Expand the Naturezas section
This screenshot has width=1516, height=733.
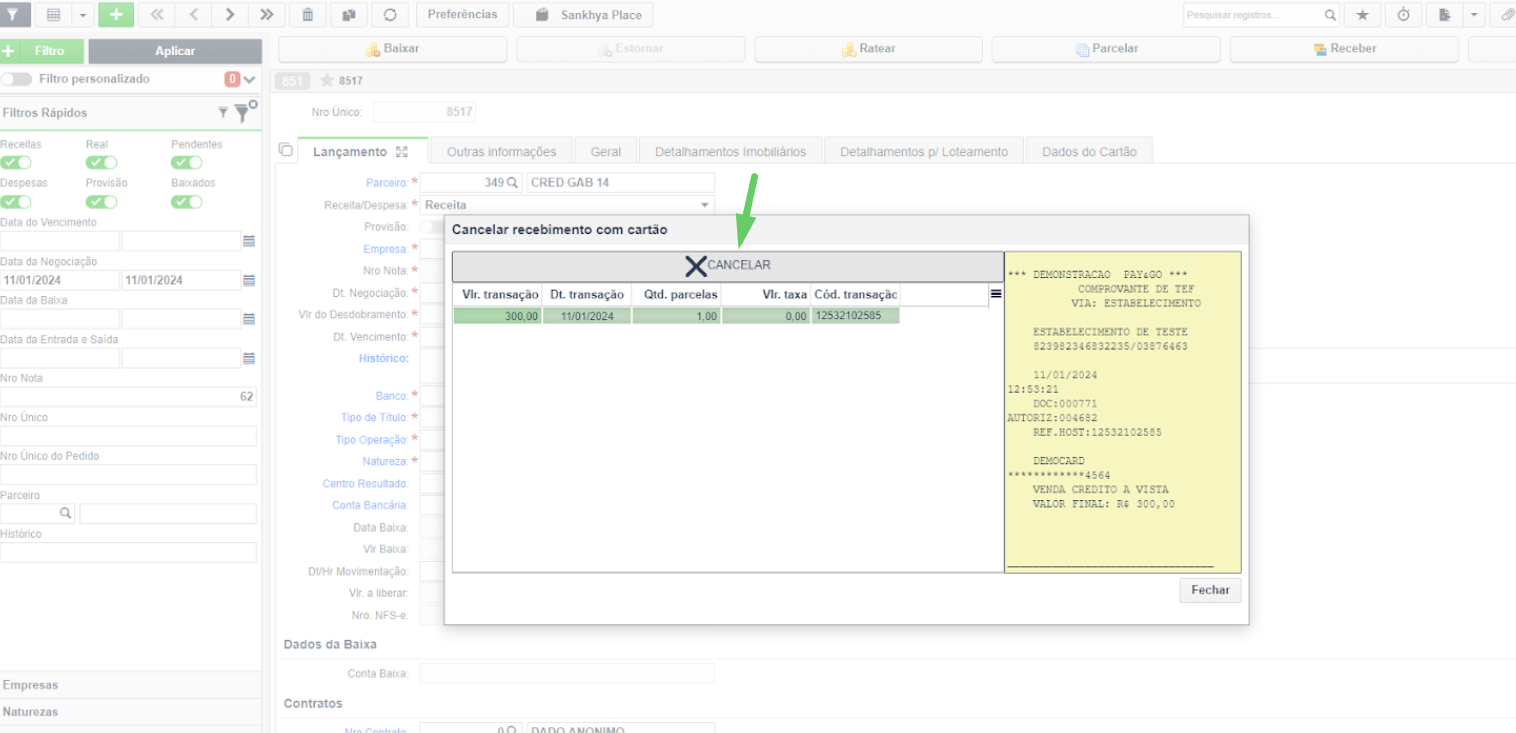(x=131, y=712)
